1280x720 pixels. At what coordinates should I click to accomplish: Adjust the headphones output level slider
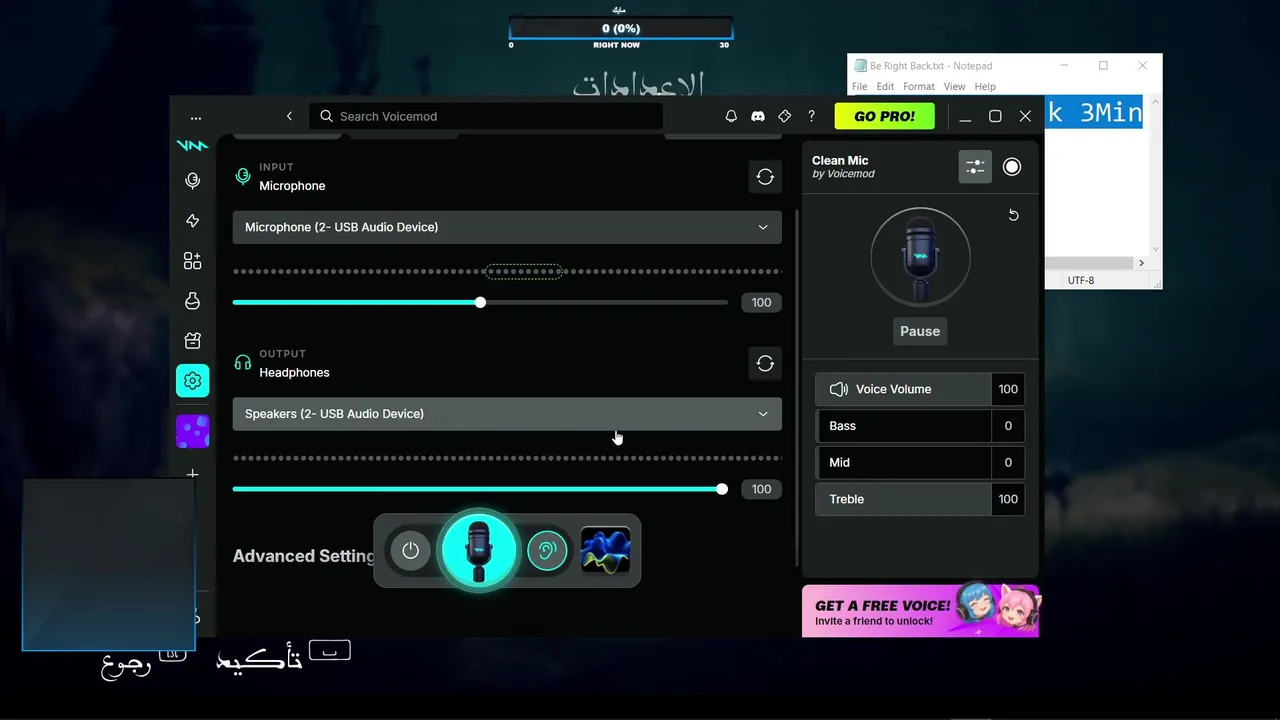tap(480, 489)
